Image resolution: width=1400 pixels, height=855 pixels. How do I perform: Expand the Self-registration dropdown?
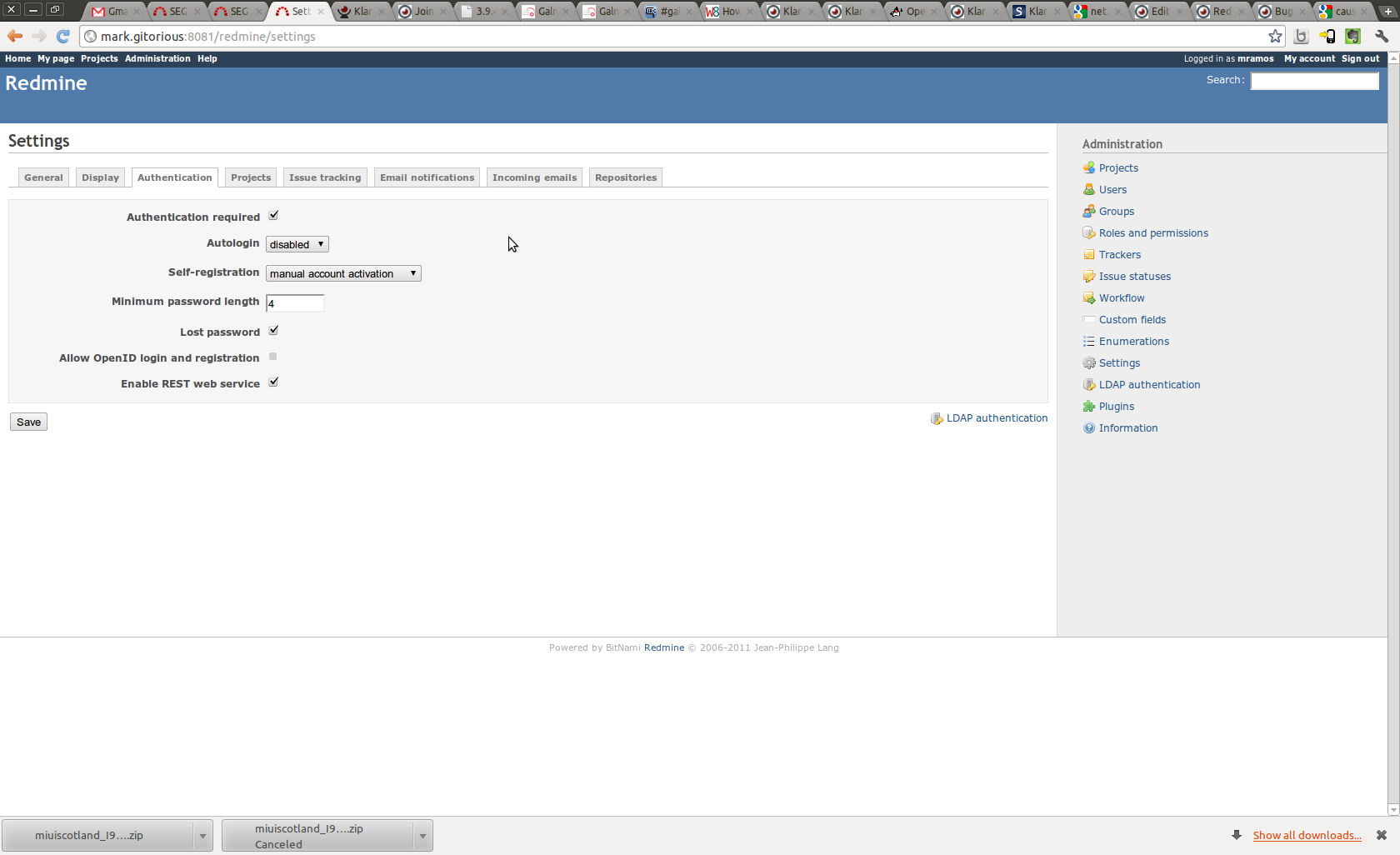pos(343,273)
